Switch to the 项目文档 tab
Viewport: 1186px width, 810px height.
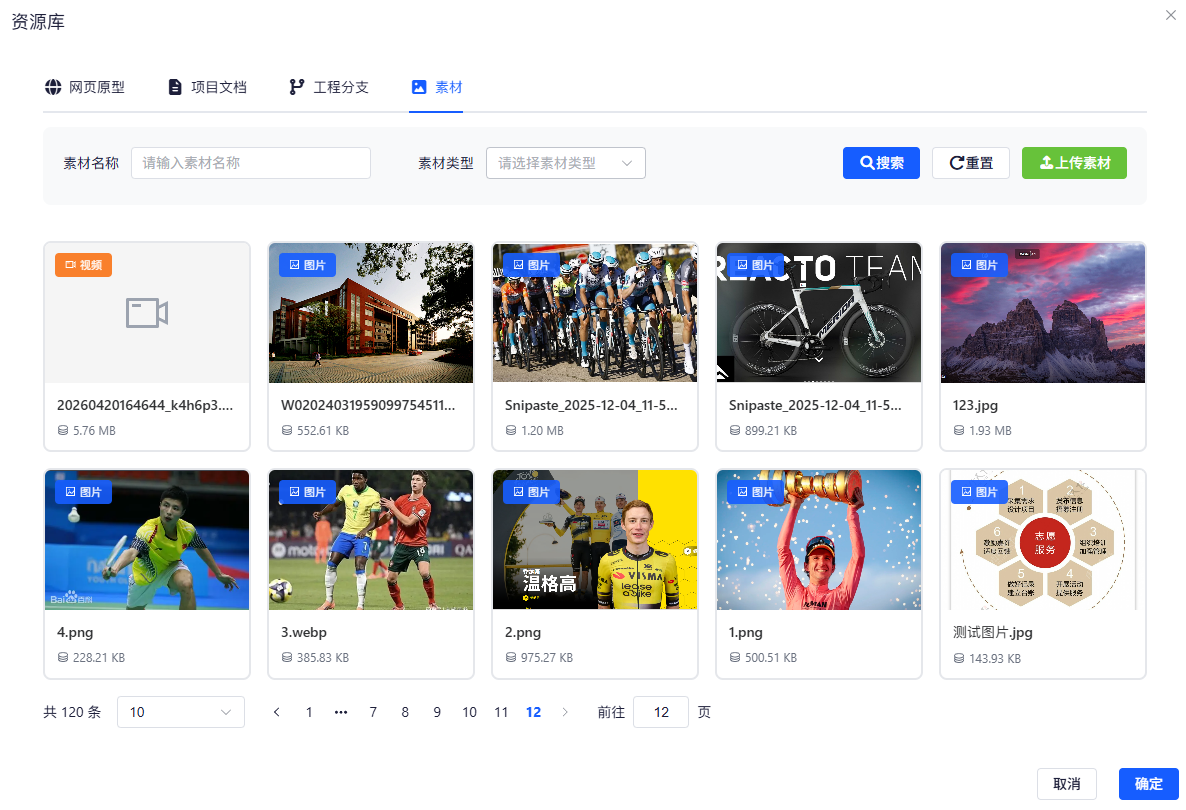click(207, 87)
